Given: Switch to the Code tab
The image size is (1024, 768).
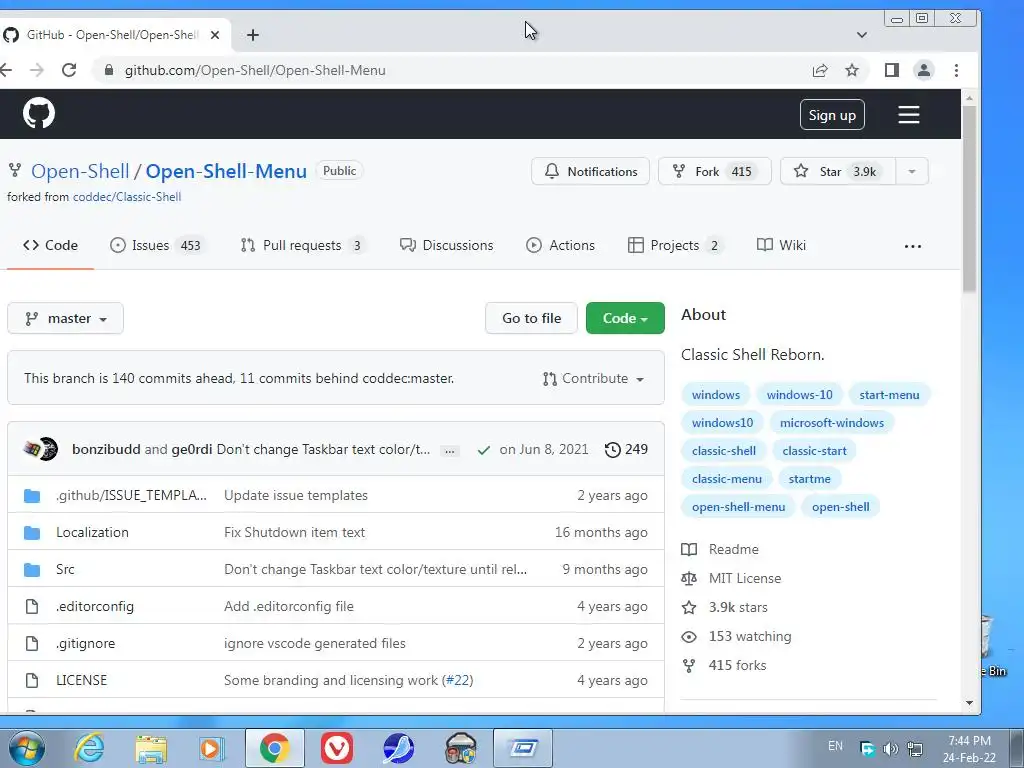Looking at the screenshot, I should [50, 246].
